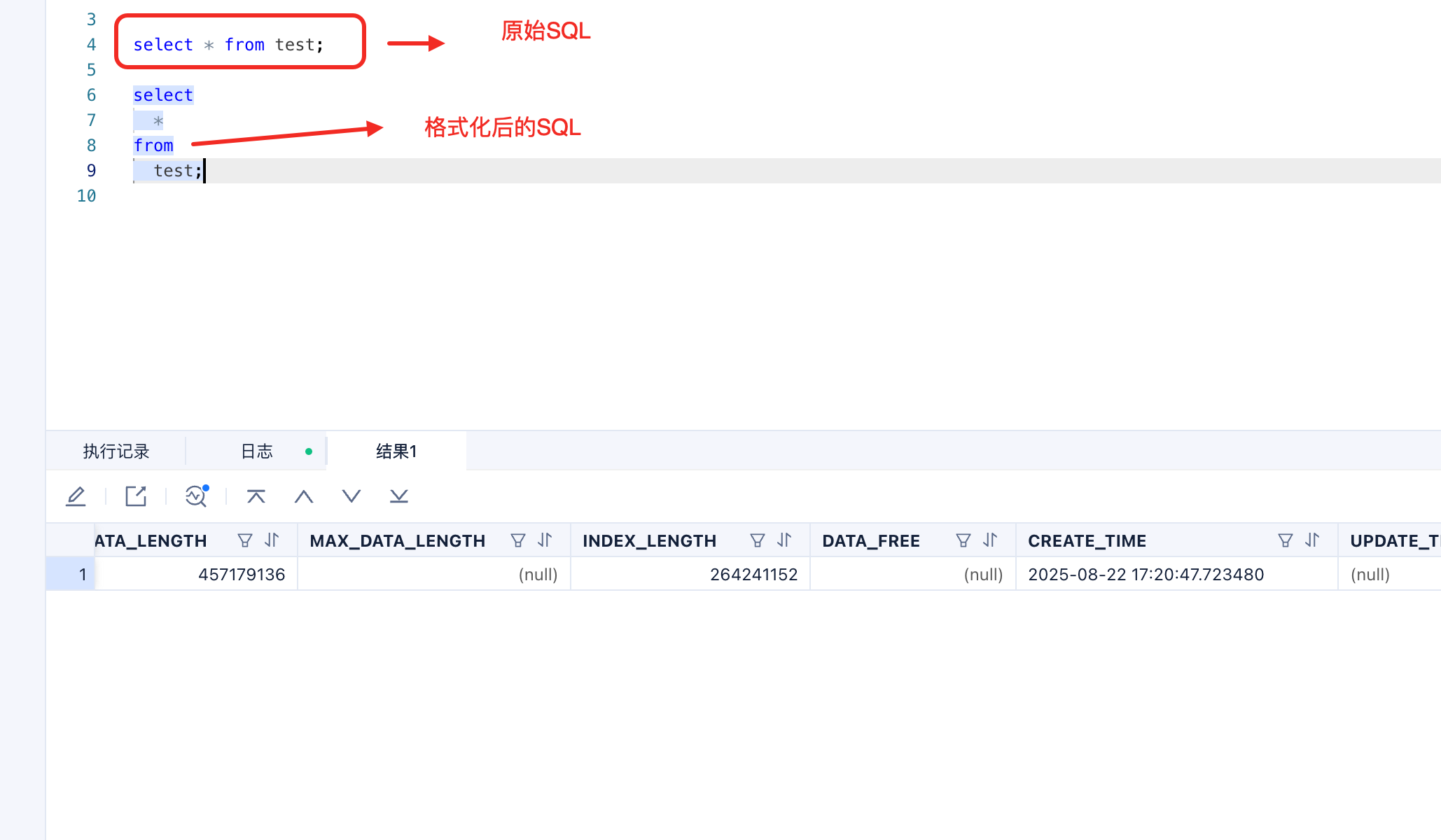Sort the CREATE_TIME column

click(x=1312, y=540)
